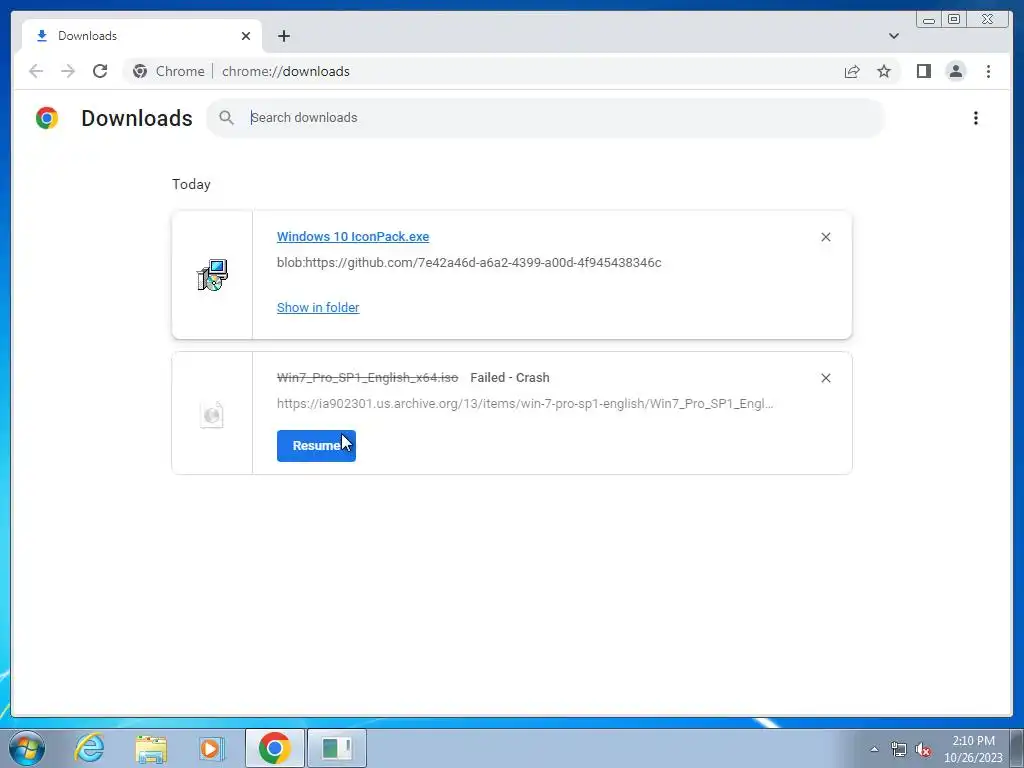
Task: Open the side panel icon
Action: pyautogui.click(x=923, y=71)
